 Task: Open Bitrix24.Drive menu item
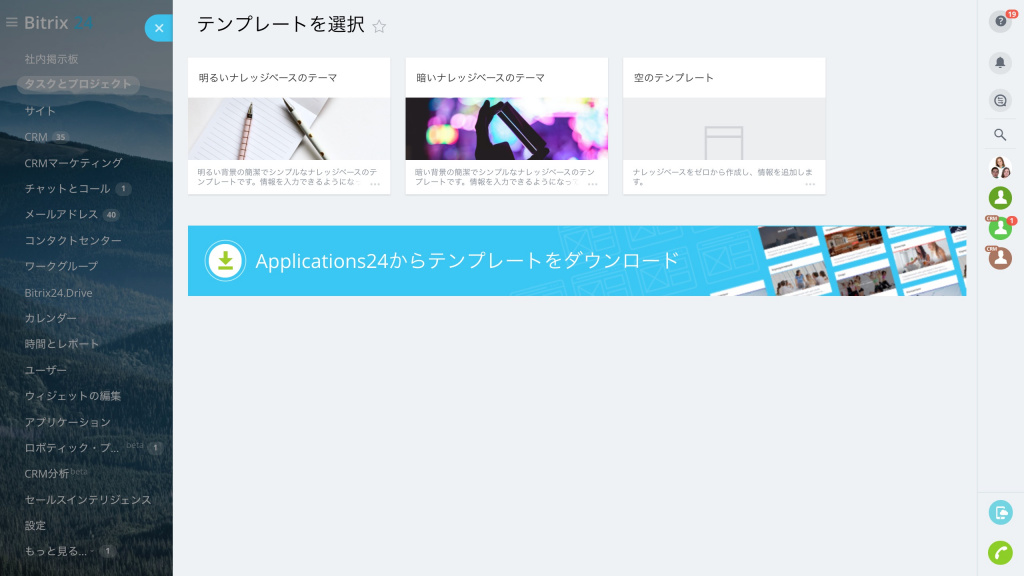point(58,293)
